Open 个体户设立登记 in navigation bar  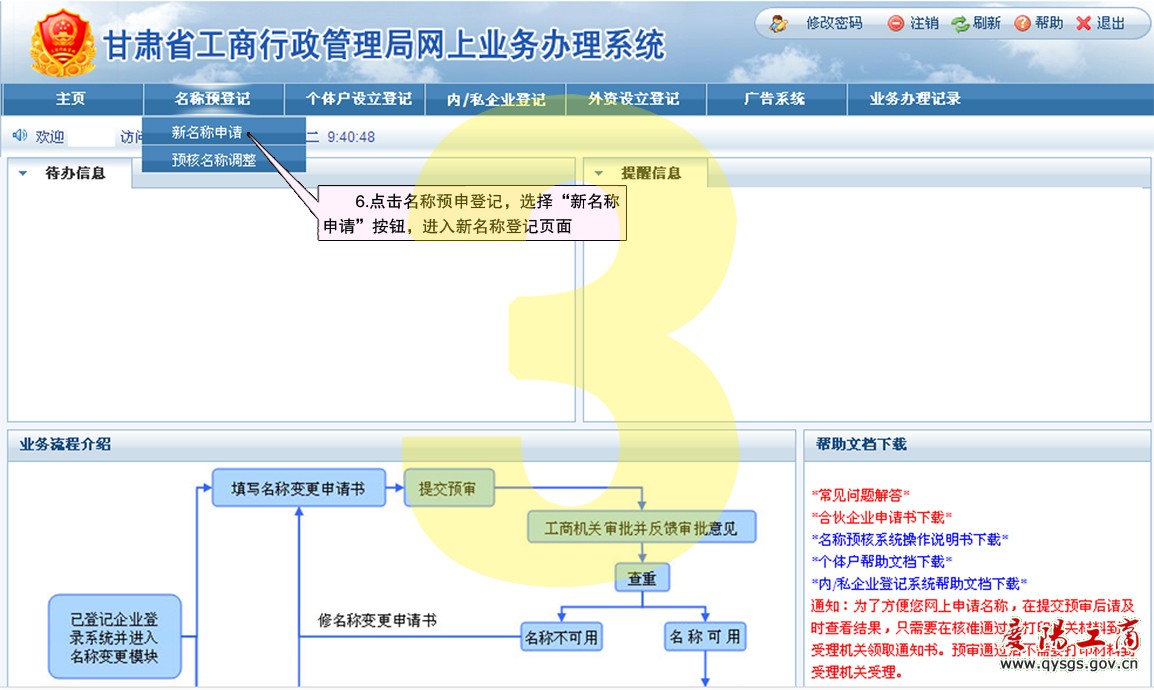358,99
